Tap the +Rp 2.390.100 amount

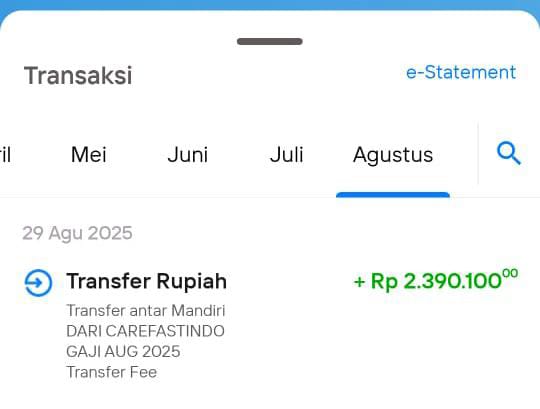point(435,280)
